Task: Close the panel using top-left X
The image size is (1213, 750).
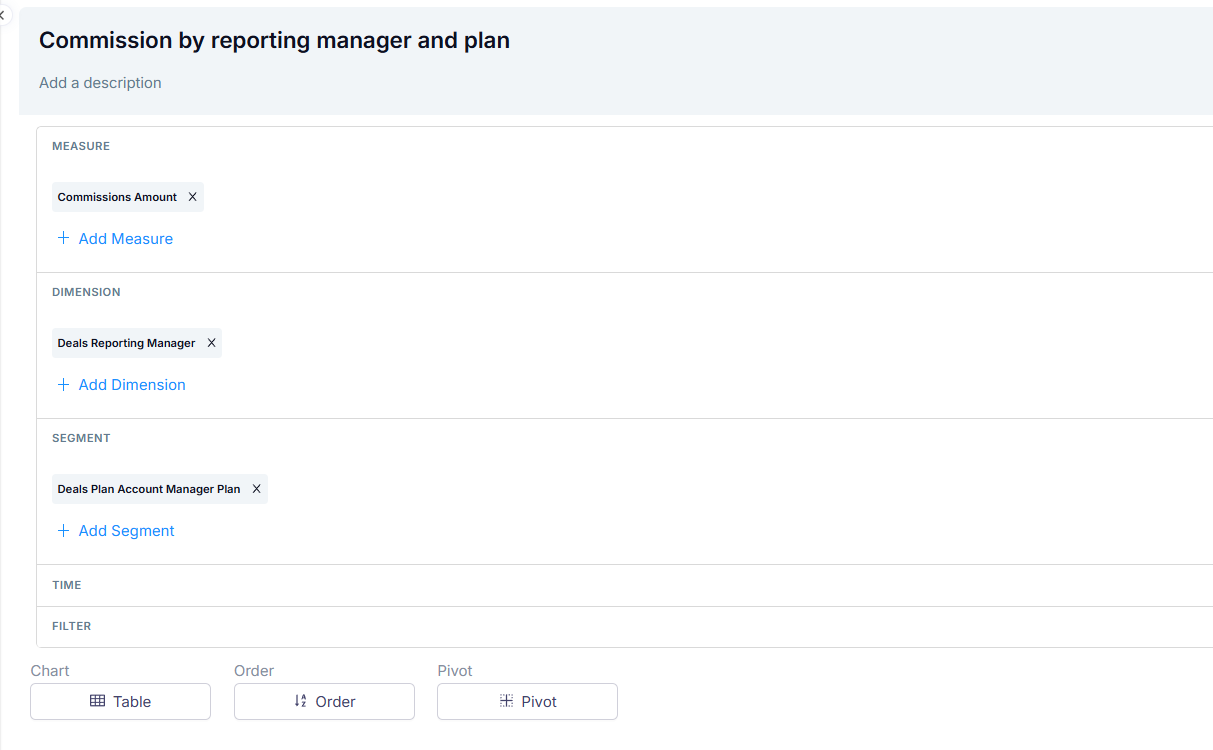Action: [2, 15]
